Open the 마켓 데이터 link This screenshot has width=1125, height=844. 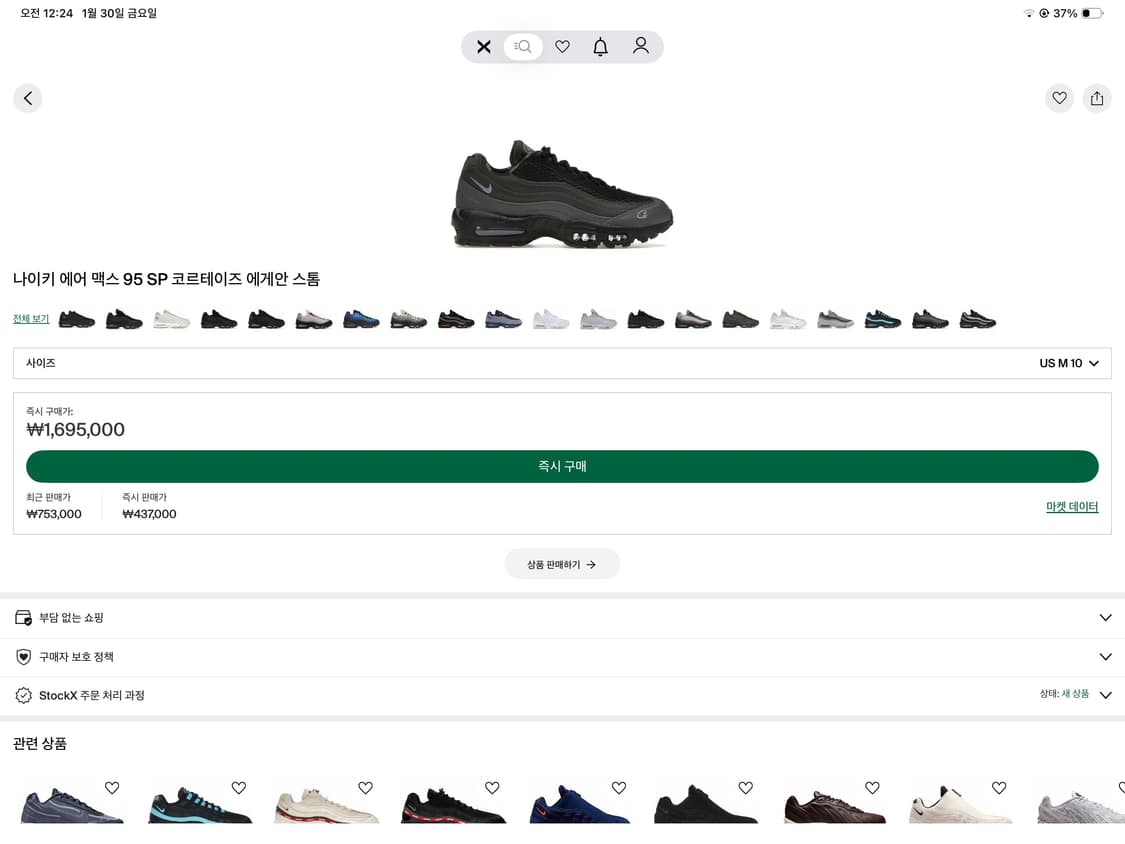[x=1072, y=507]
